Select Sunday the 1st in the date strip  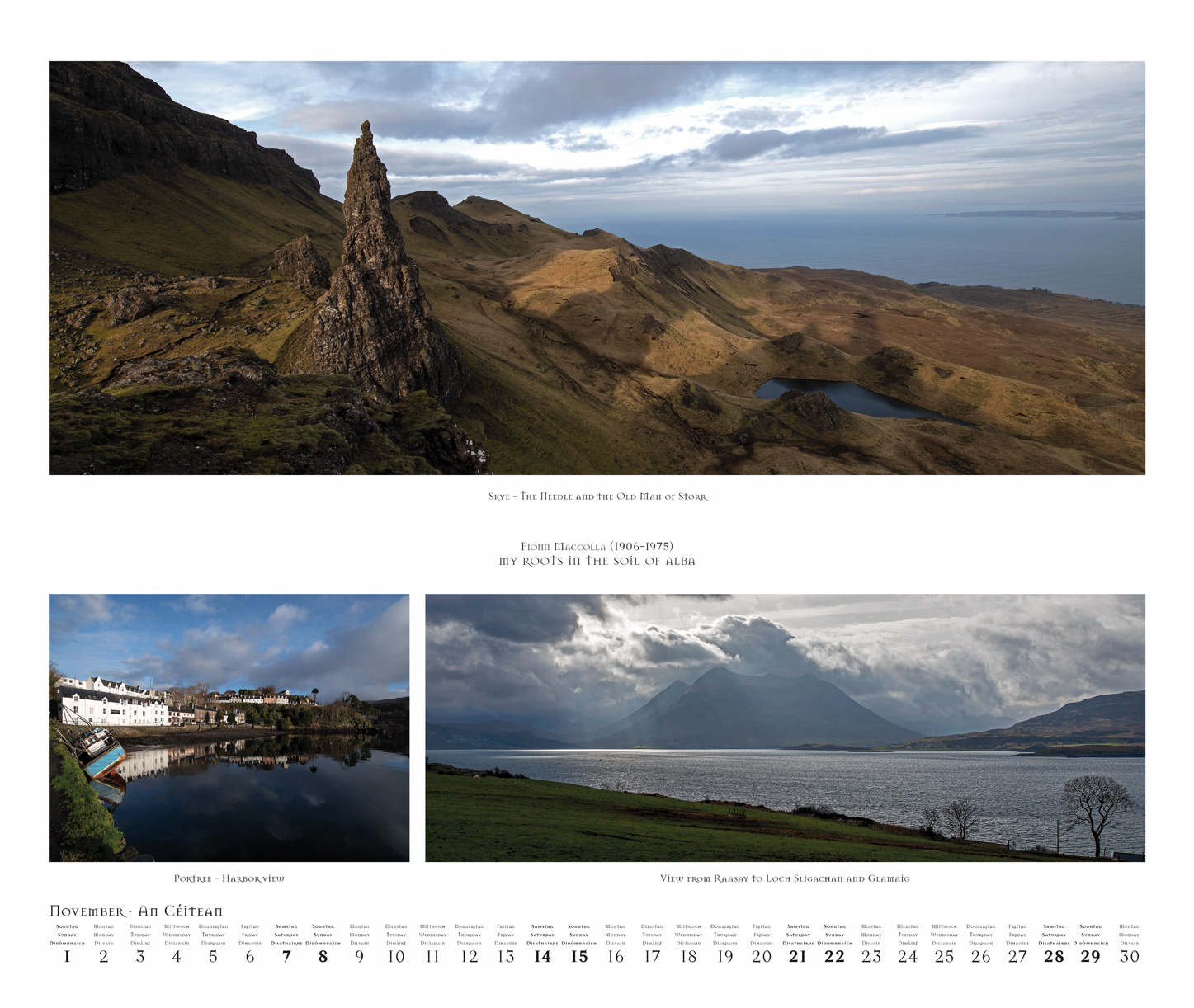tap(67, 957)
